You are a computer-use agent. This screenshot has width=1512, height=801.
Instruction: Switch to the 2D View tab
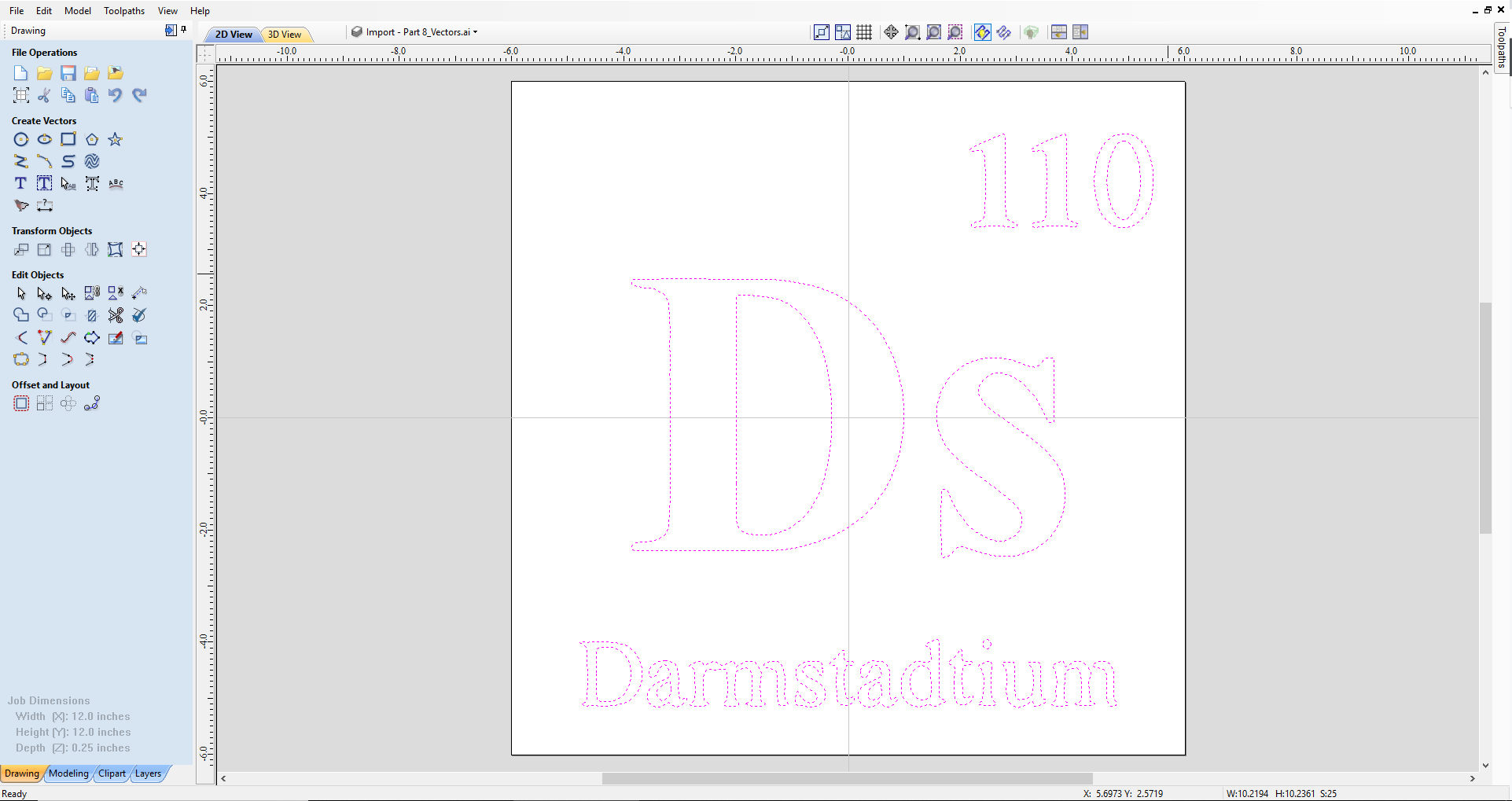tap(234, 34)
